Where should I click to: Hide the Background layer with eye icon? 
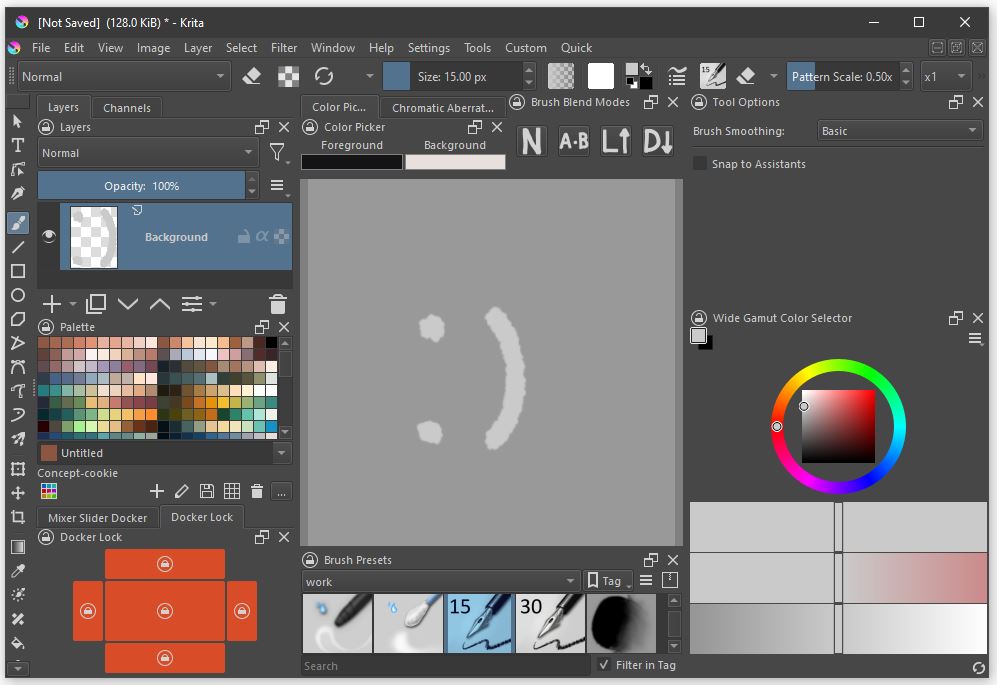tap(49, 237)
